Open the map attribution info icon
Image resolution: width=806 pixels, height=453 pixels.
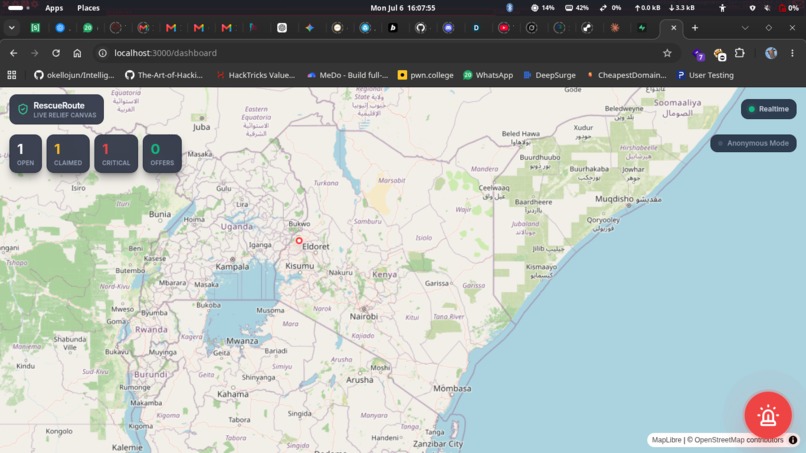793,440
